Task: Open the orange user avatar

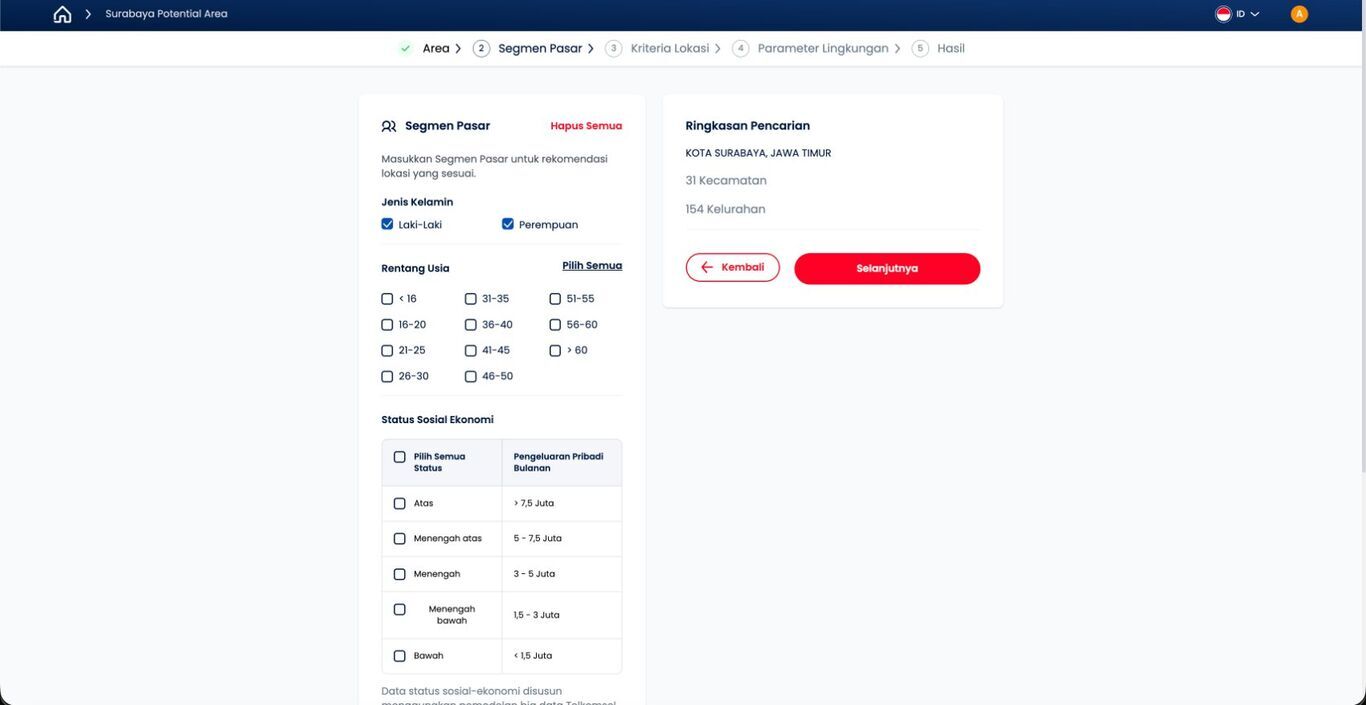Action: [1299, 14]
